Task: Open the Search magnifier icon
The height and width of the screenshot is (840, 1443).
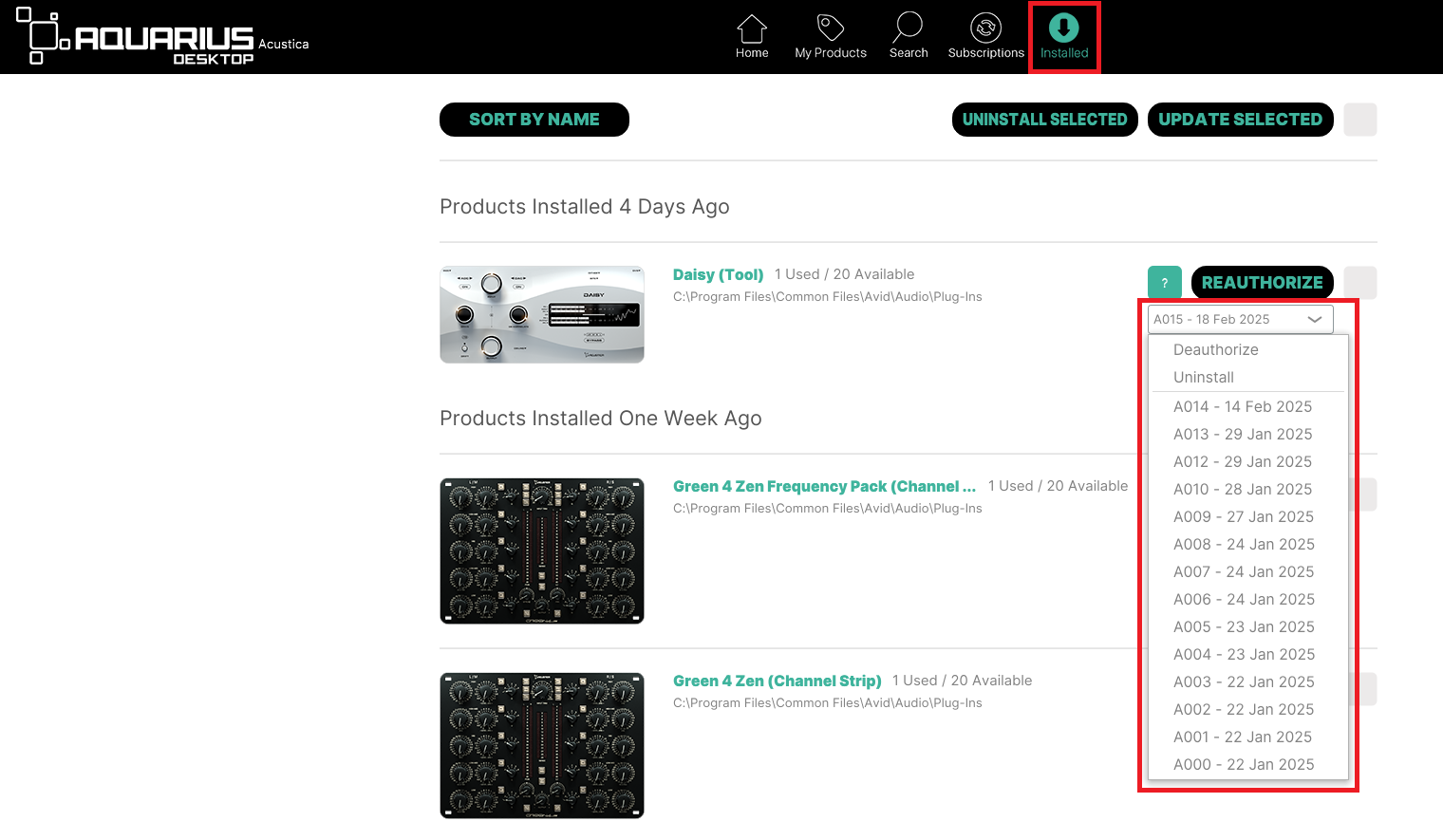Action: (x=909, y=28)
